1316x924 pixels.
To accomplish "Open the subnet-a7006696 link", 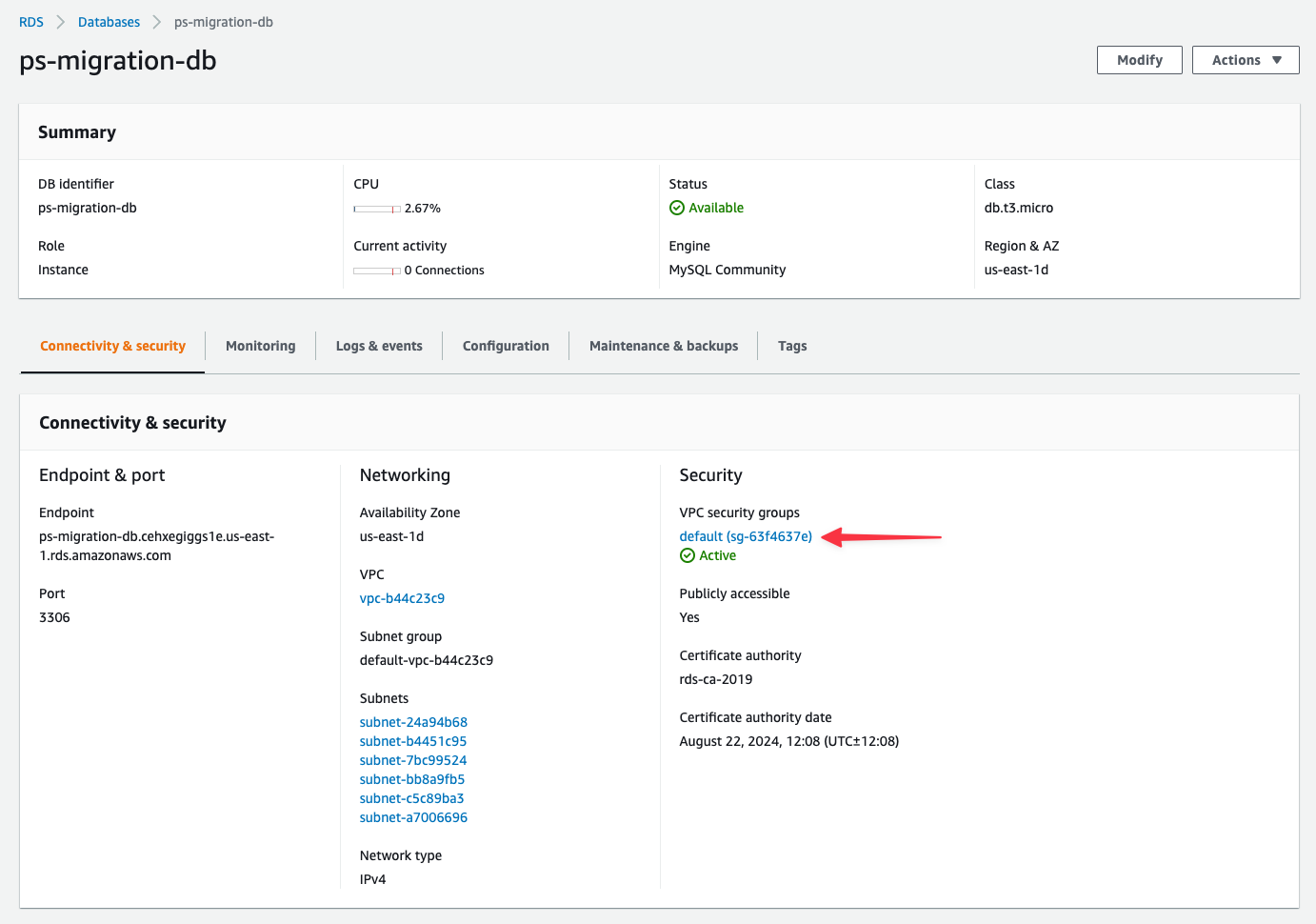I will pyautogui.click(x=413, y=816).
